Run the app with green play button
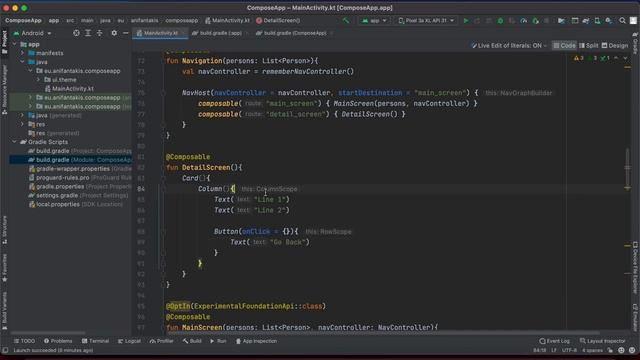The image size is (640, 360). (x=466, y=20)
